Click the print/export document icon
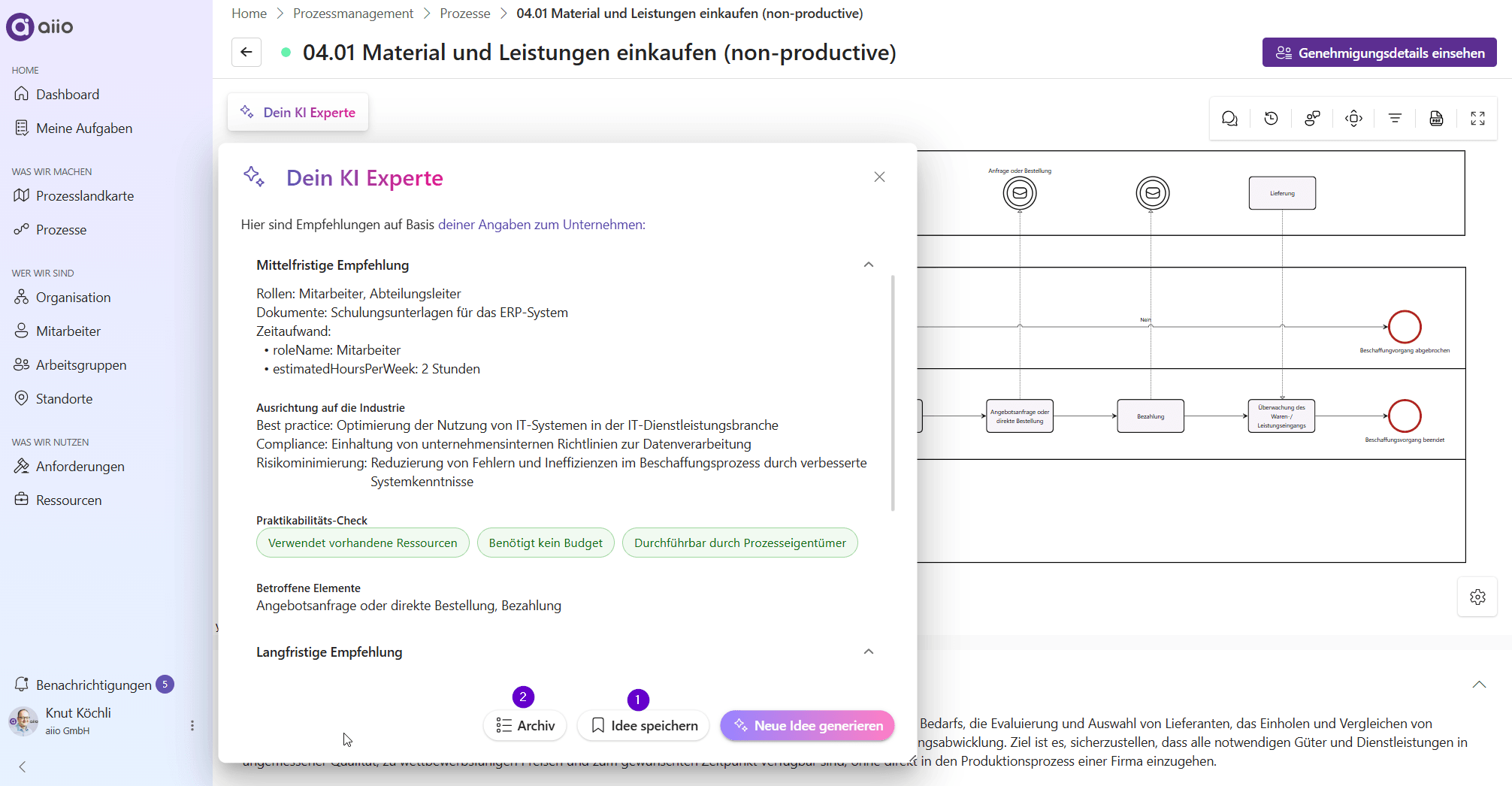Image resolution: width=1512 pixels, height=786 pixels. [1436, 119]
